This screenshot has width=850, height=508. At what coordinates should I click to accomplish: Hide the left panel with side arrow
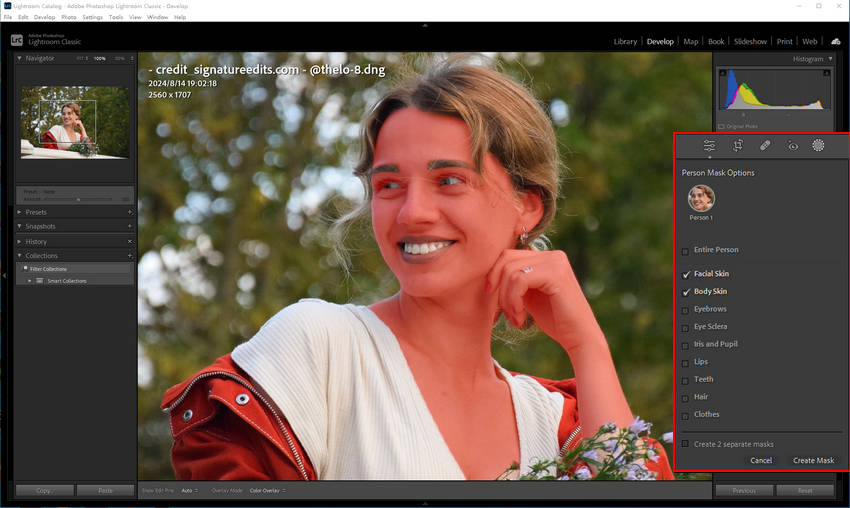[x=4, y=275]
